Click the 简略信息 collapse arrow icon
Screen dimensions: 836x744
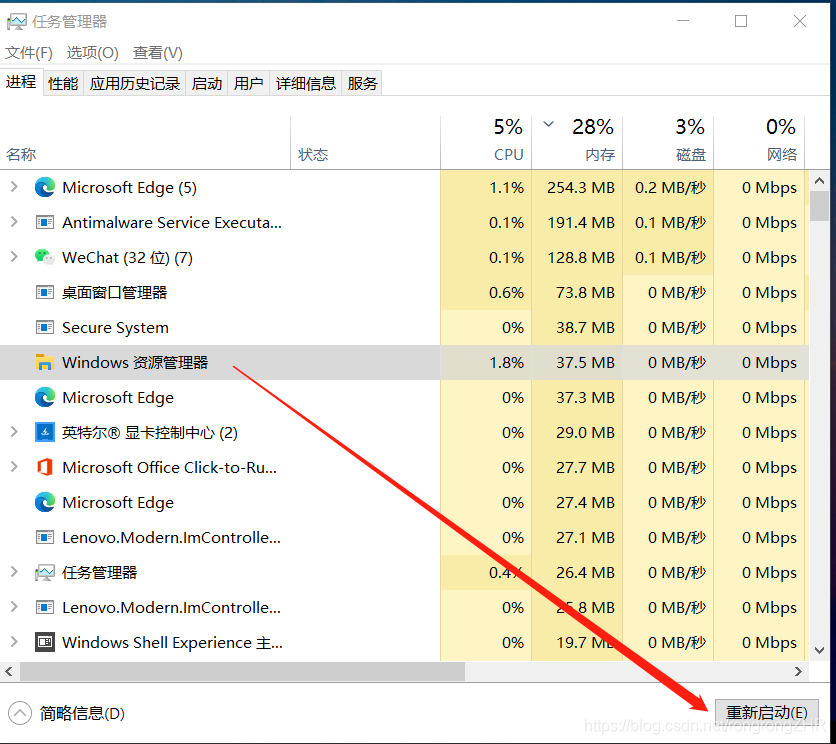pos(20,713)
